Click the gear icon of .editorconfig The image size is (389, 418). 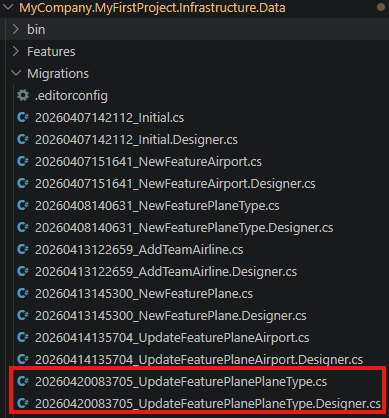coord(23,96)
